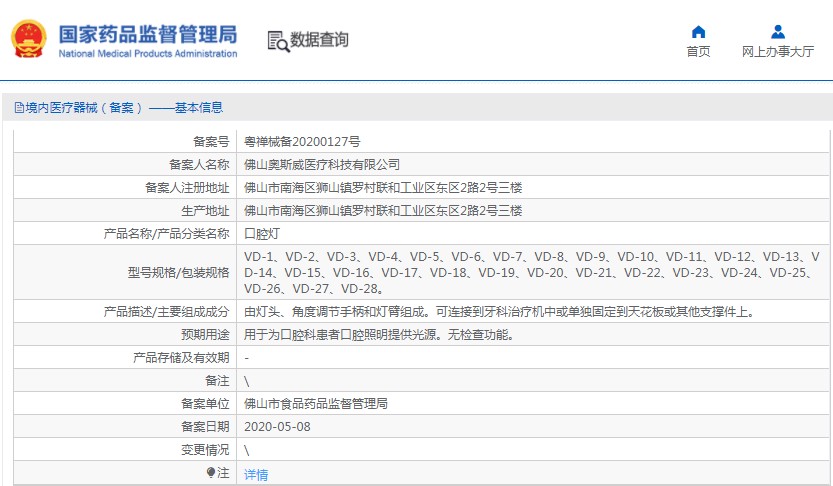Click the 型号规格/包装规格 label

178,272
